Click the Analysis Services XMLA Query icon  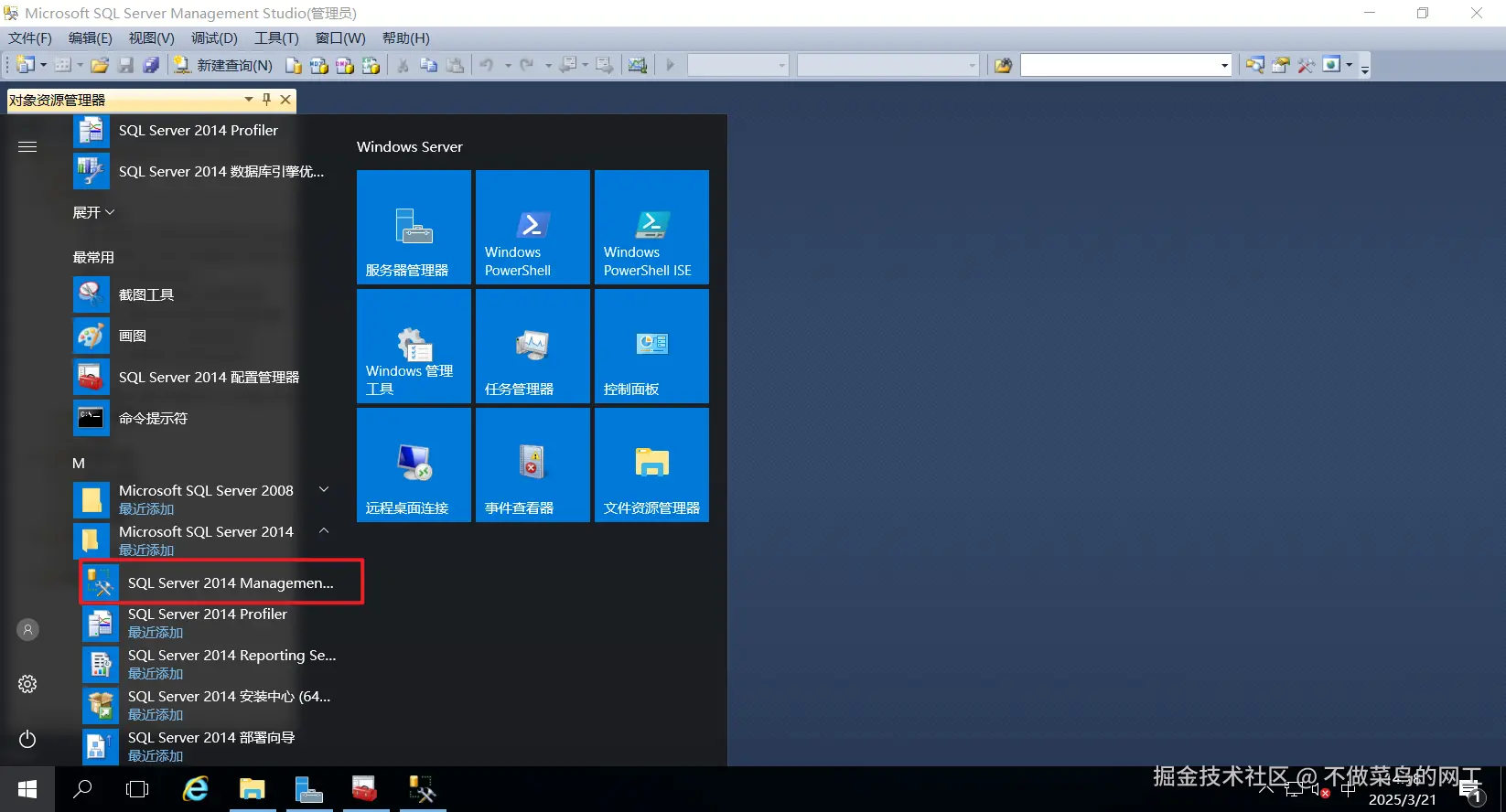[371, 65]
